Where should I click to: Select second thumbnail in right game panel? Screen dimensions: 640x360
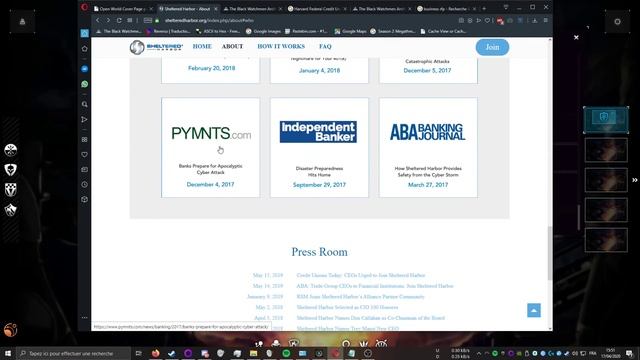606,150
